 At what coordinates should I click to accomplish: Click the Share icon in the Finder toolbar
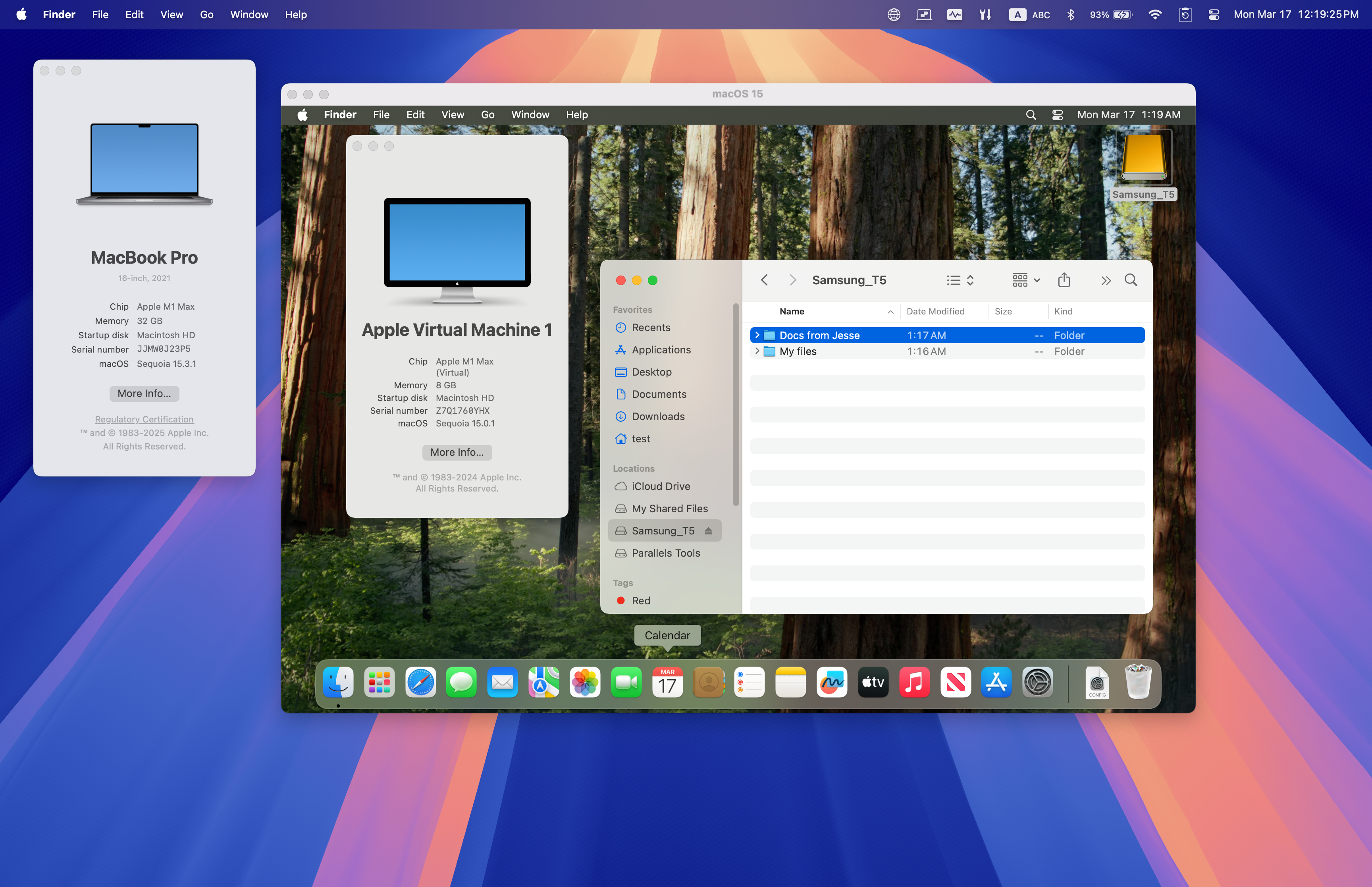[1064, 280]
